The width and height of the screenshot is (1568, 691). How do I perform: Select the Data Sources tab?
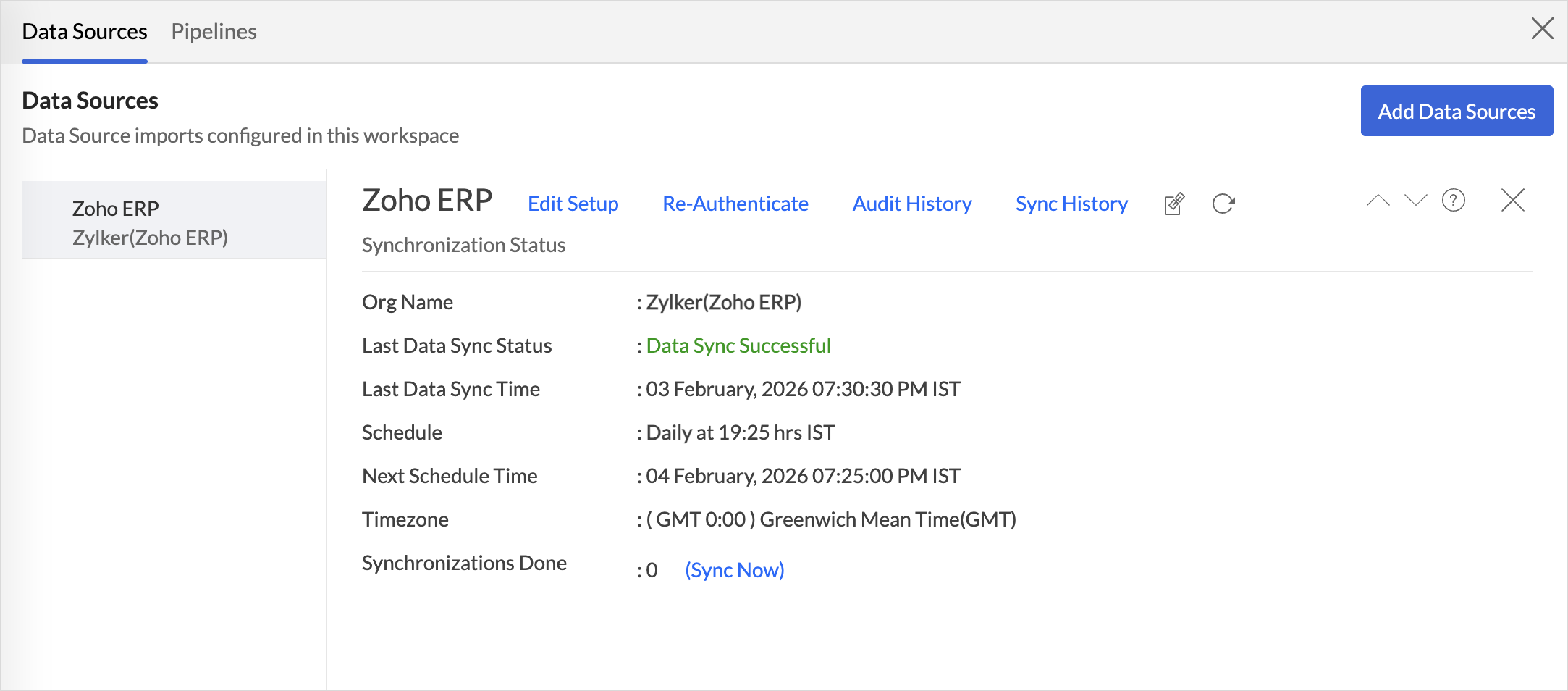click(85, 32)
